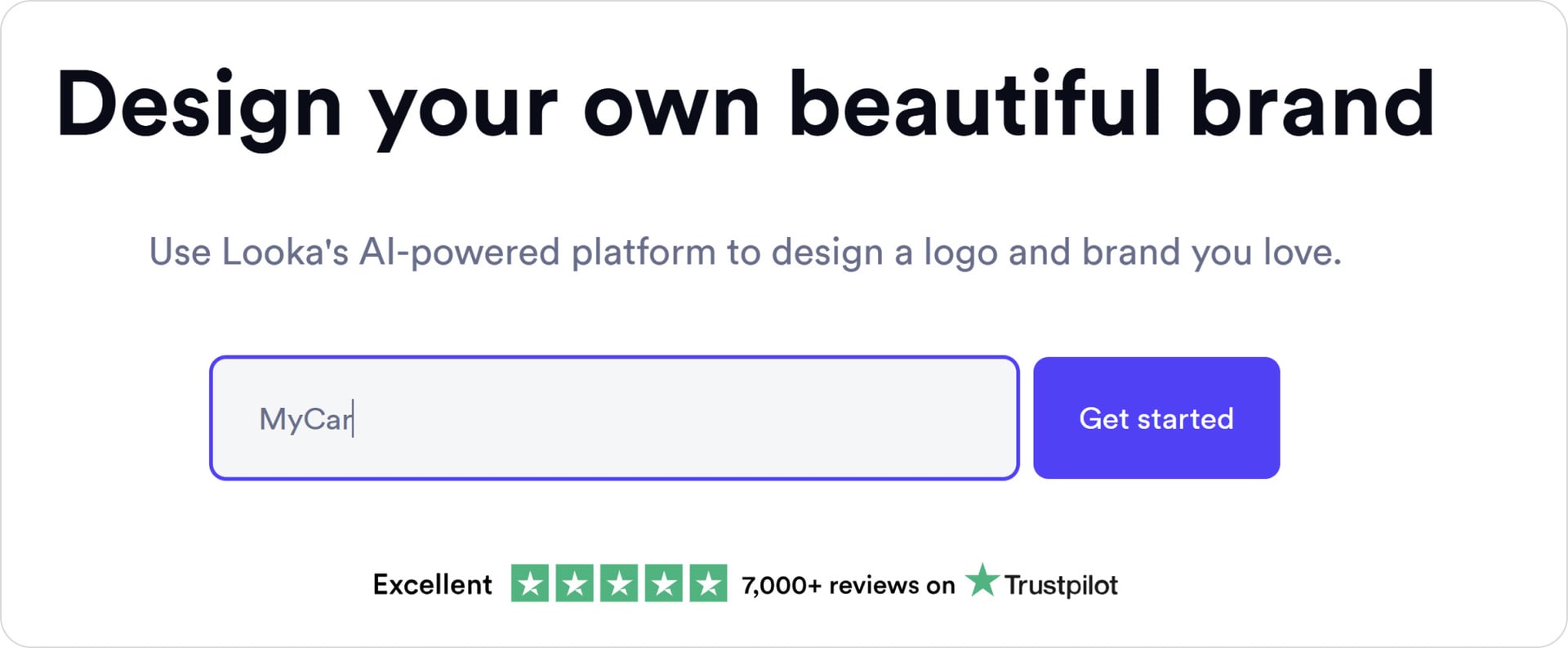Click the word Looka's in the subtitle
The image size is (1568, 648).
285,252
